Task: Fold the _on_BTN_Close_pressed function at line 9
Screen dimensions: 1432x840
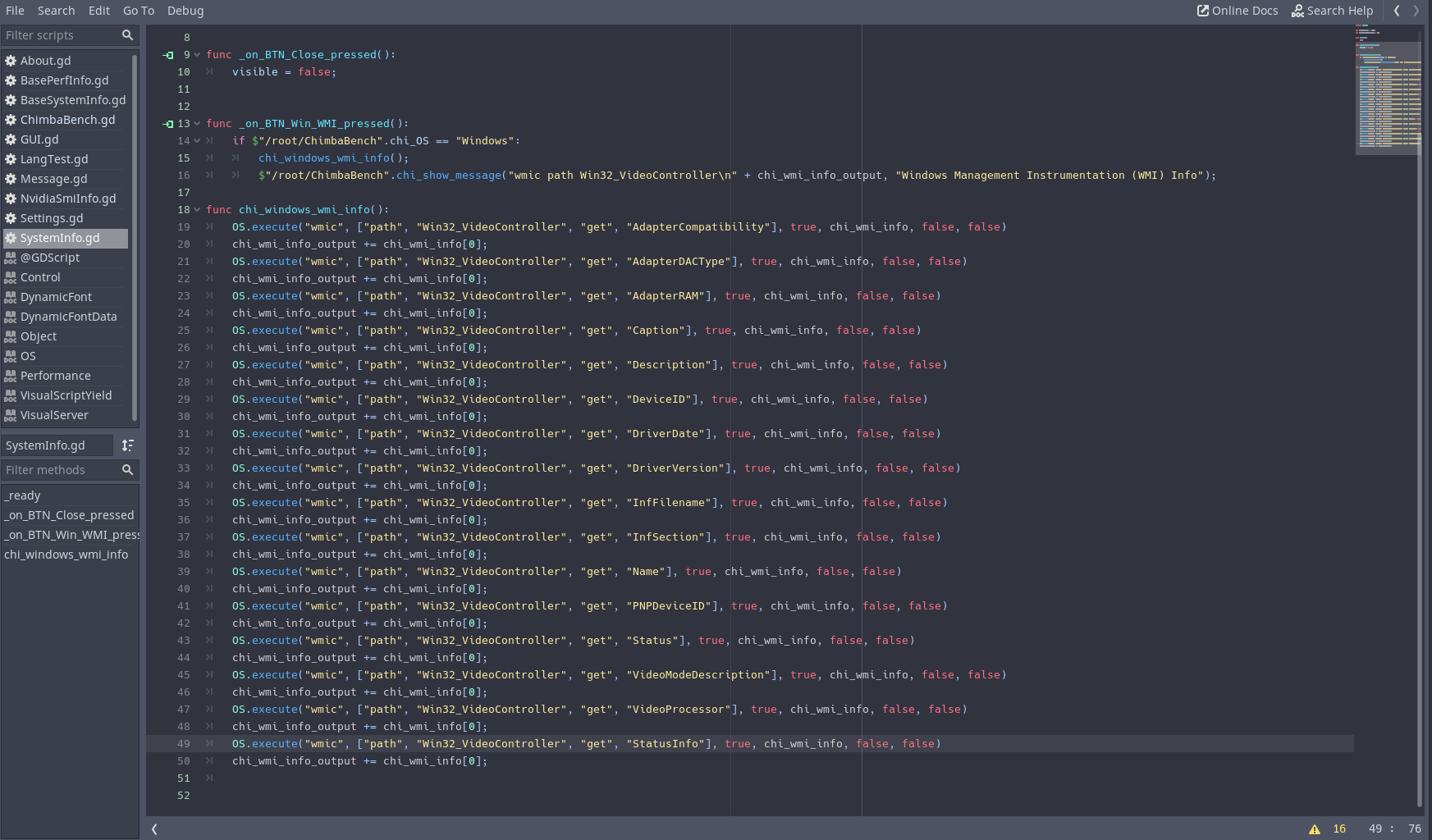Action: (197, 55)
